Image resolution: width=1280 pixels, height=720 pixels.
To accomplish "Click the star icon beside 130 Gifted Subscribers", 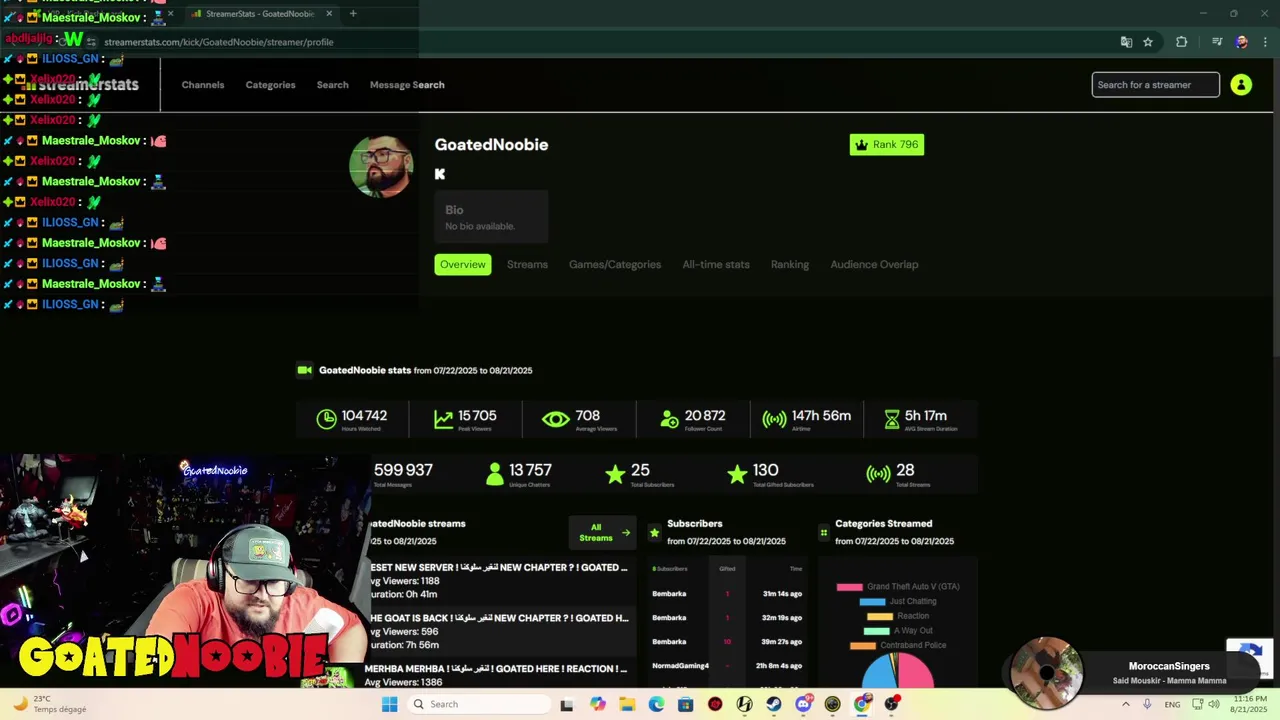I will 737,474.
